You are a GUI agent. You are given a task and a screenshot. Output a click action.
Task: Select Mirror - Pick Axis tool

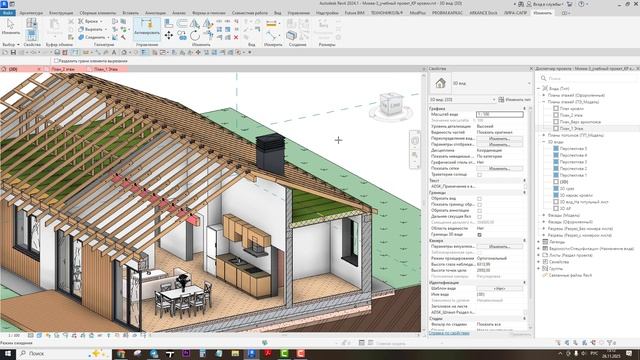195,23
